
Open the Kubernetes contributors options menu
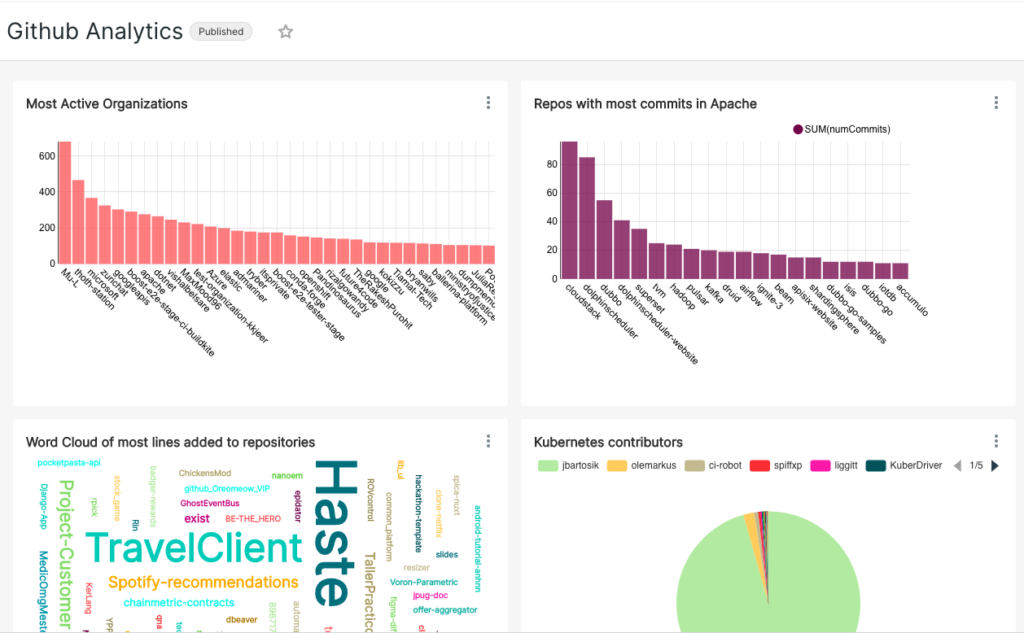point(996,440)
